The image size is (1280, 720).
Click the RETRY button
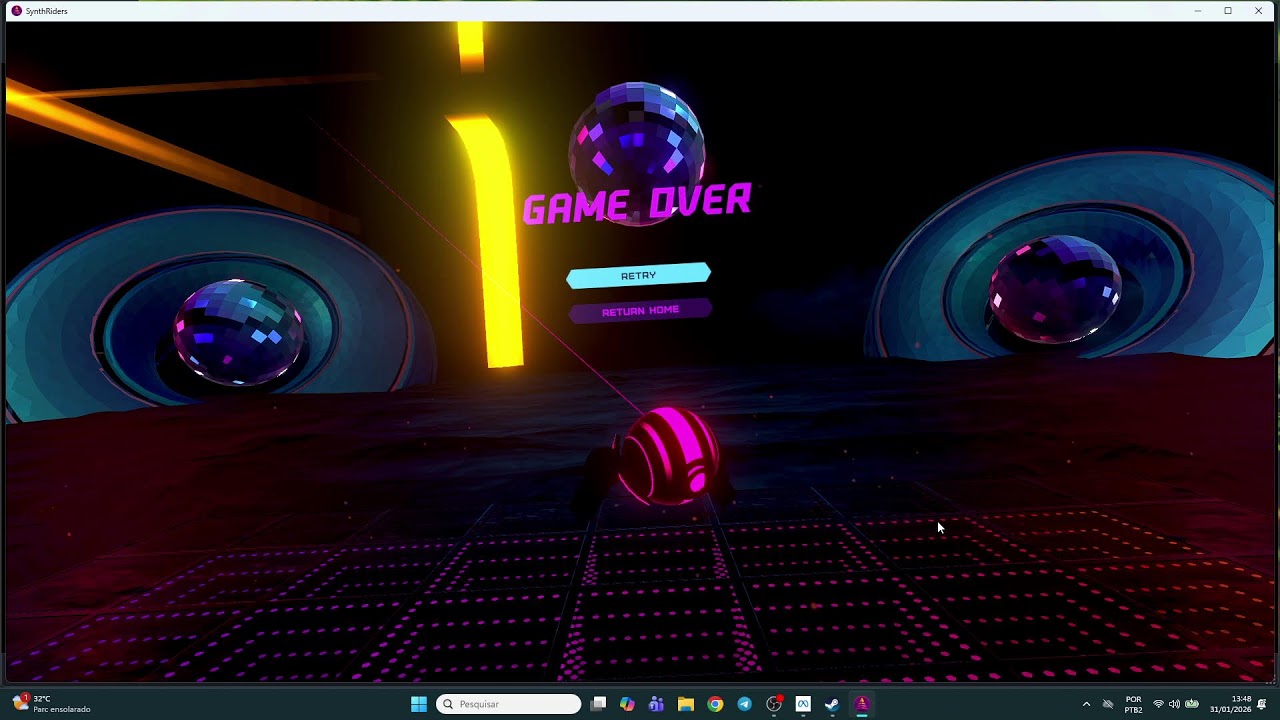[639, 276]
